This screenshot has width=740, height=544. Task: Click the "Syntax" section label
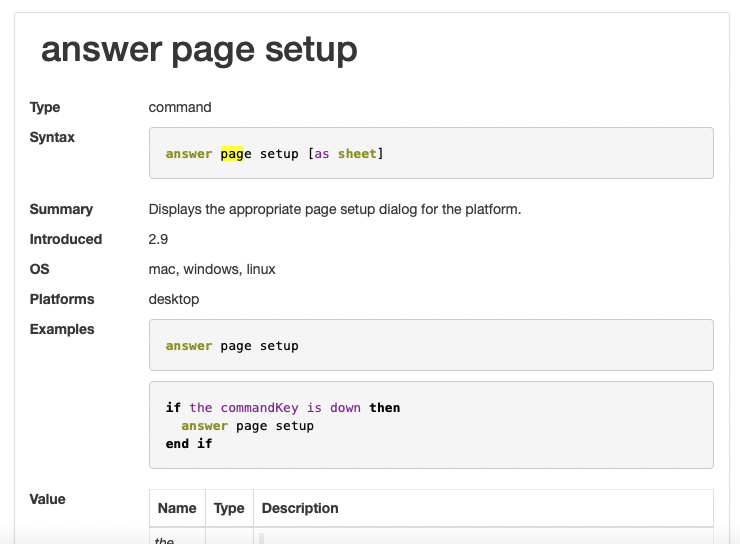52,137
